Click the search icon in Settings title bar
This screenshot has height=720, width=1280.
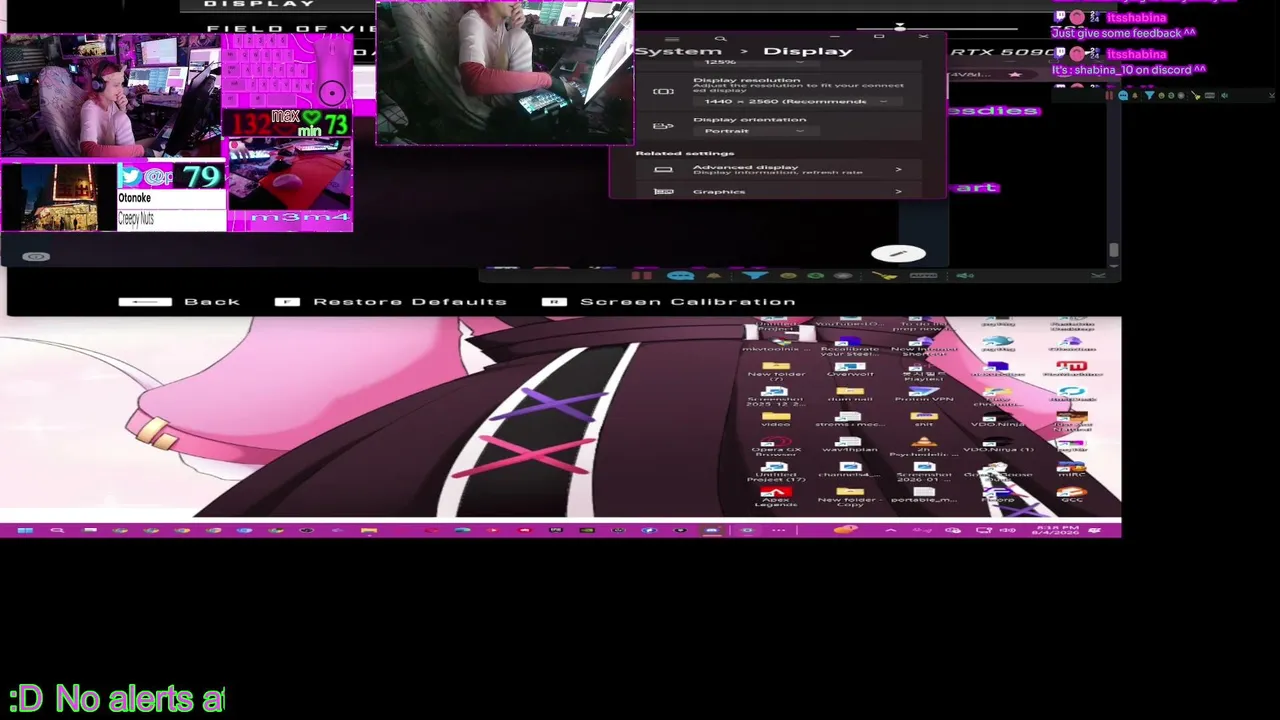tap(720, 38)
